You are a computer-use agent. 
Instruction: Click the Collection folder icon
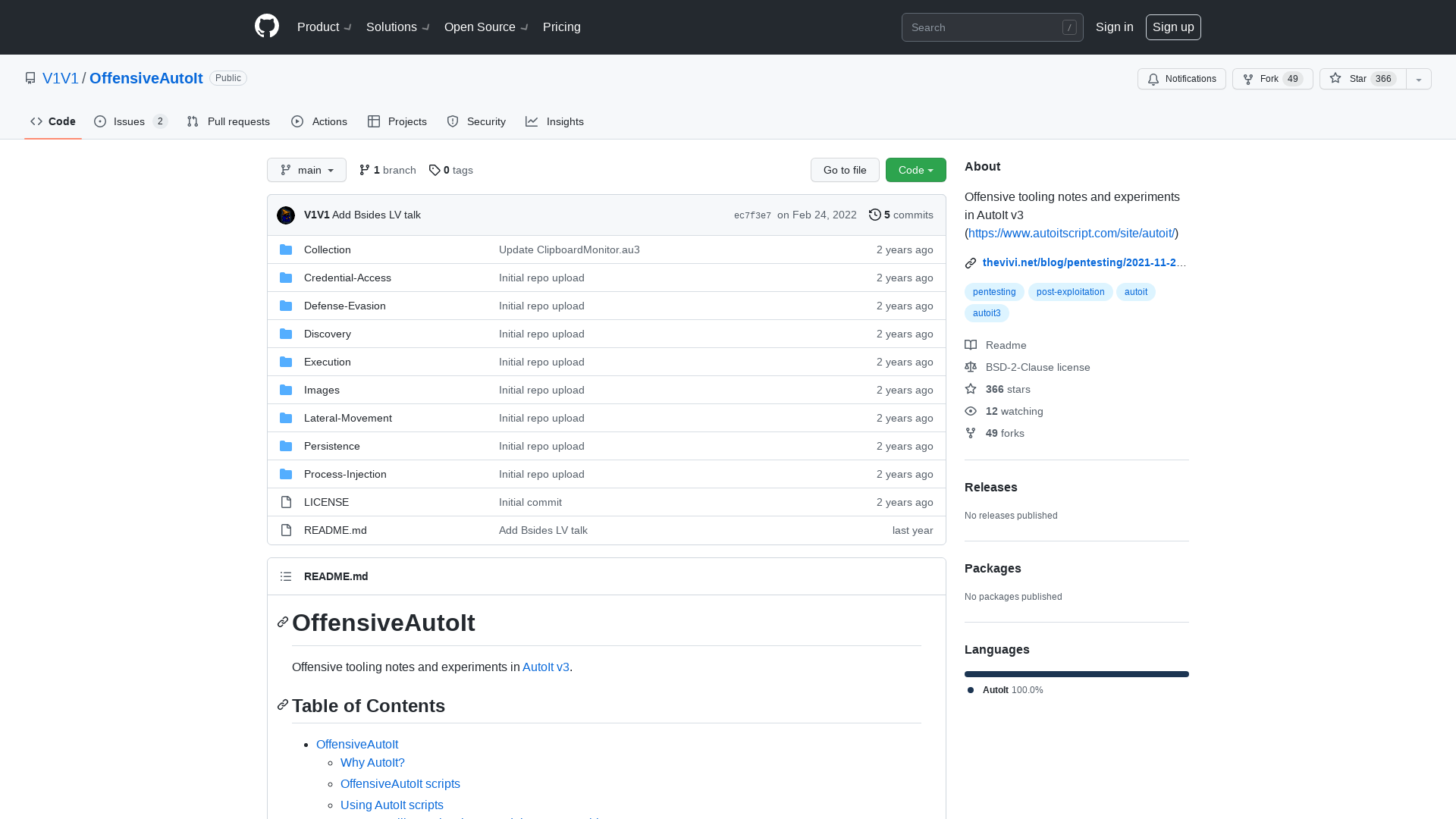click(x=286, y=249)
